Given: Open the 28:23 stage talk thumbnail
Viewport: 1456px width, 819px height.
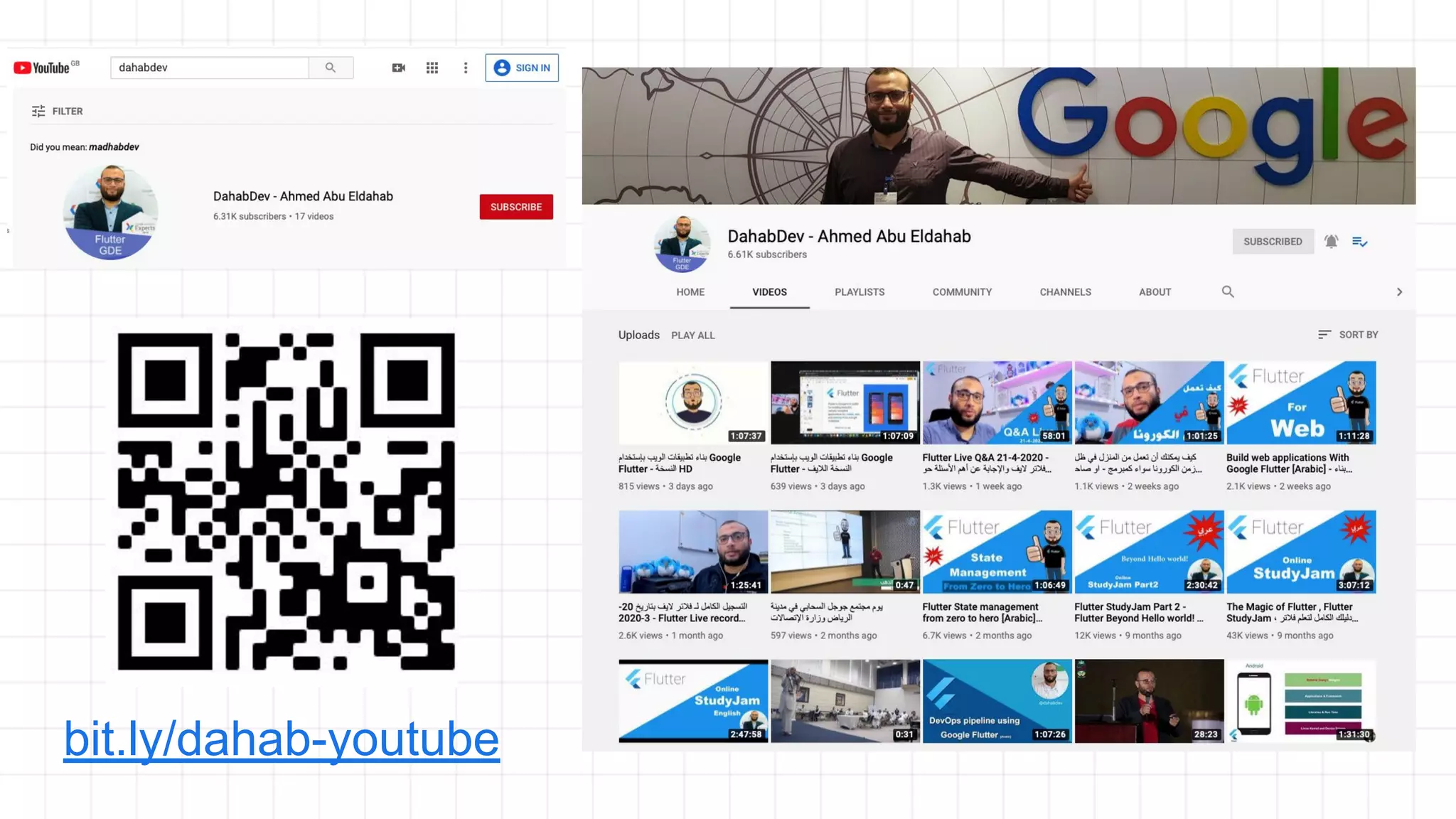Looking at the screenshot, I should coord(1149,701).
